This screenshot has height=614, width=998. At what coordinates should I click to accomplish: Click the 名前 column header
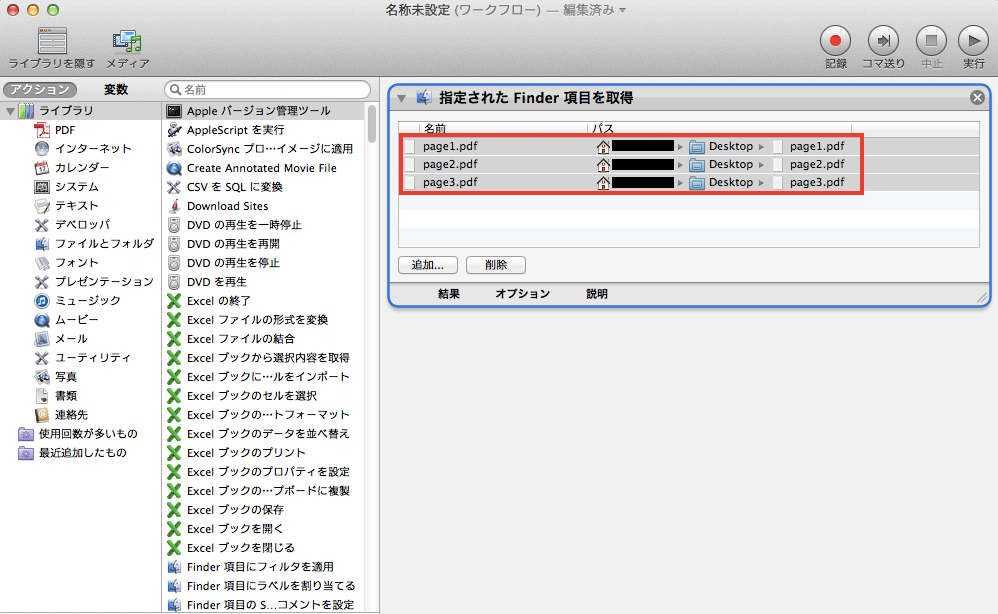coord(503,129)
